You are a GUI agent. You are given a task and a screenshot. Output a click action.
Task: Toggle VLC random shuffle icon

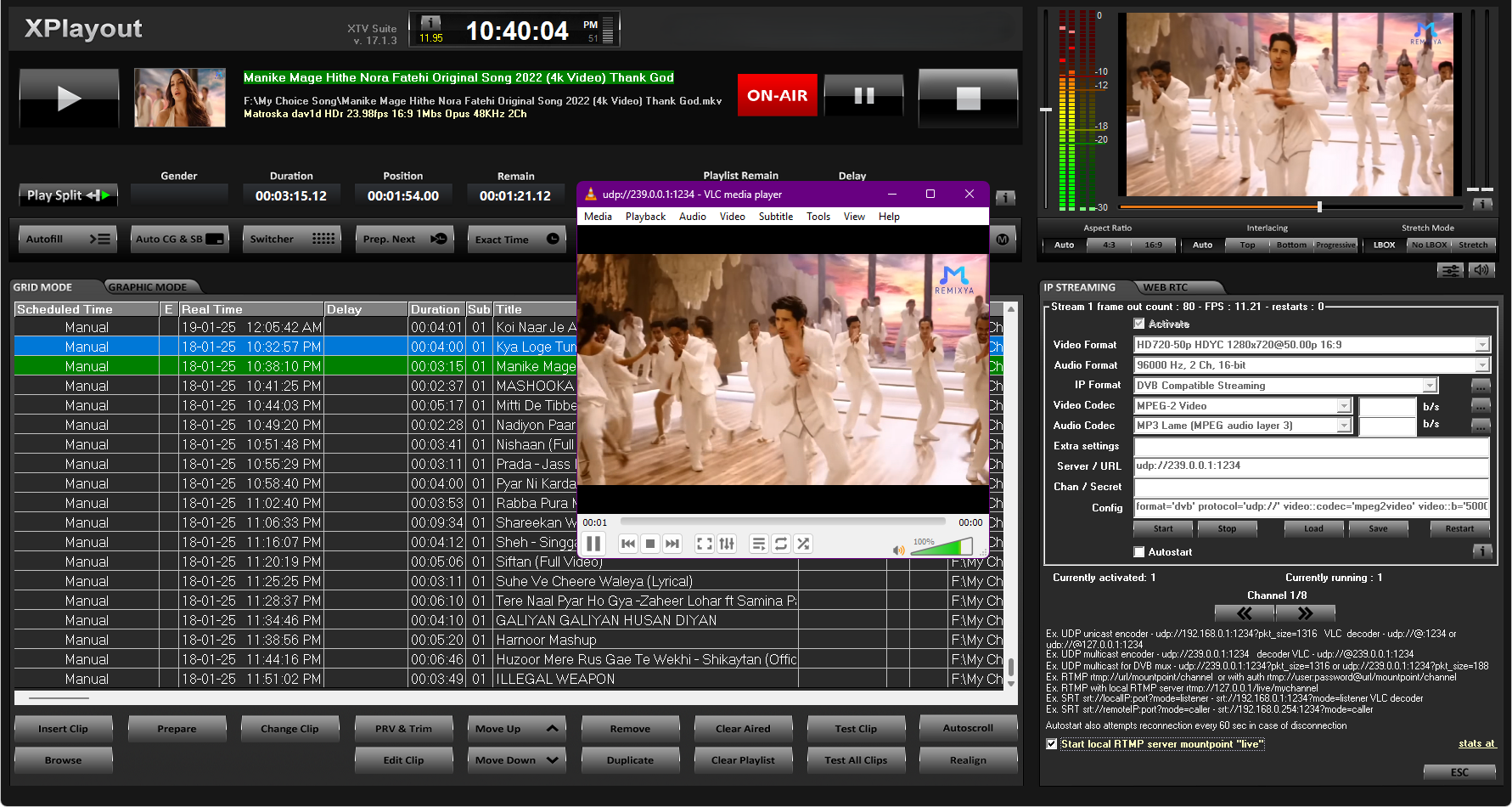803,544
